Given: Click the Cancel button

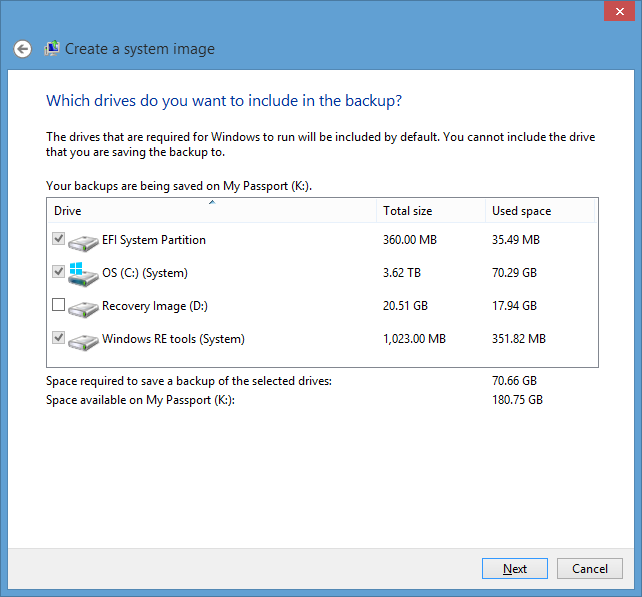Looking at the screenshot, I should pyautogui.click(x=590, y=569).
